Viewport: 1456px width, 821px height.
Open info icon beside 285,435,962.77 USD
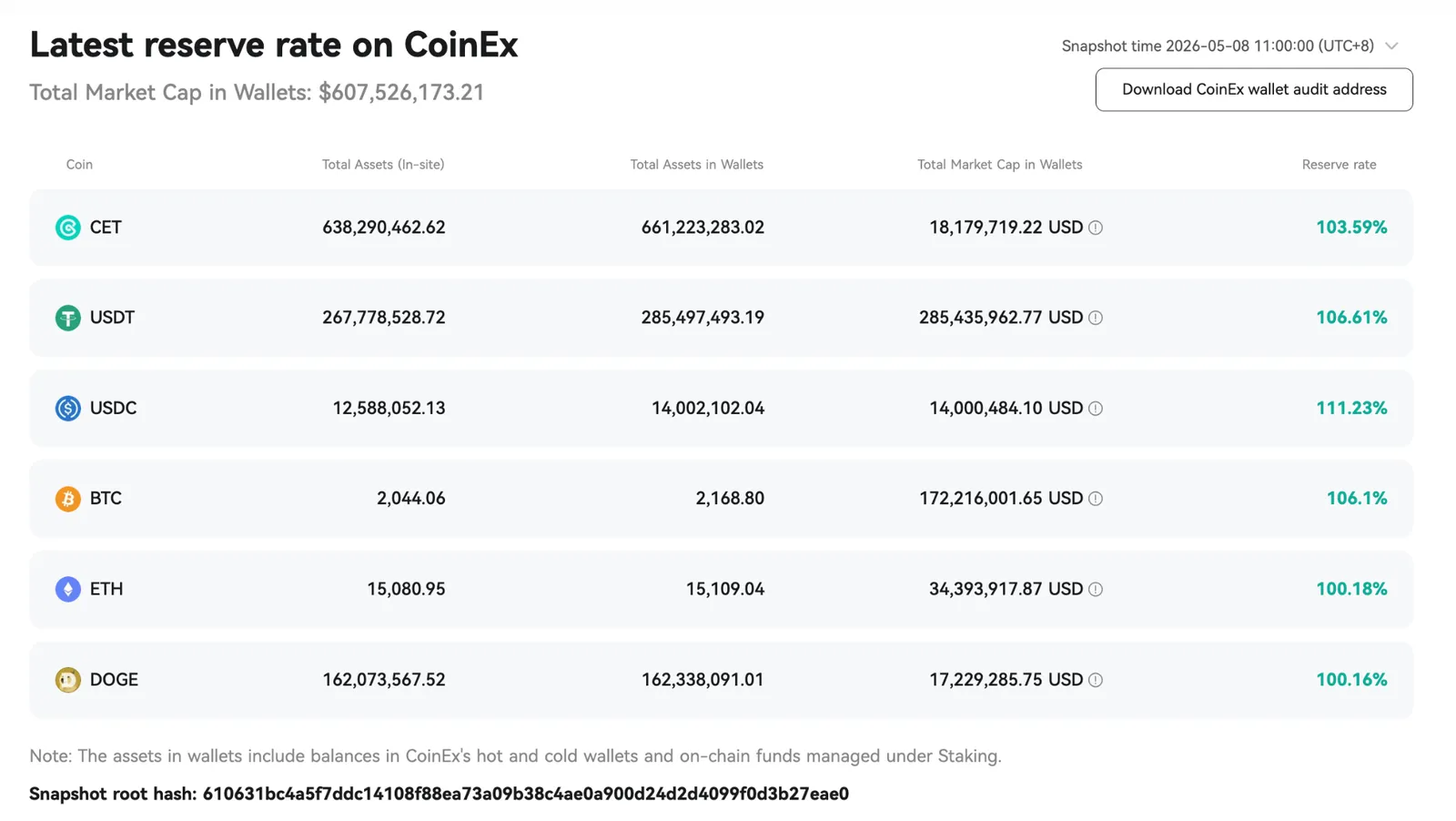tap(1096, 318)
